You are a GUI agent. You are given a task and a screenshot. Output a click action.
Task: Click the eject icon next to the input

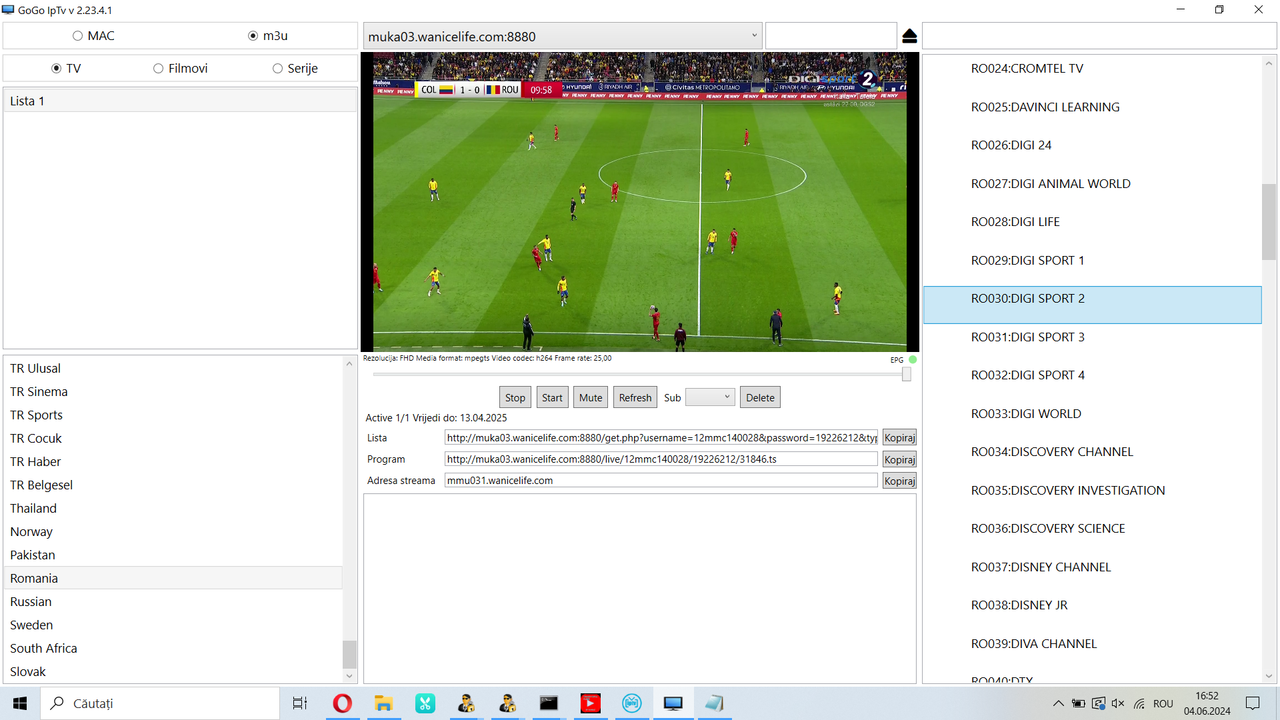click(909, 36)
